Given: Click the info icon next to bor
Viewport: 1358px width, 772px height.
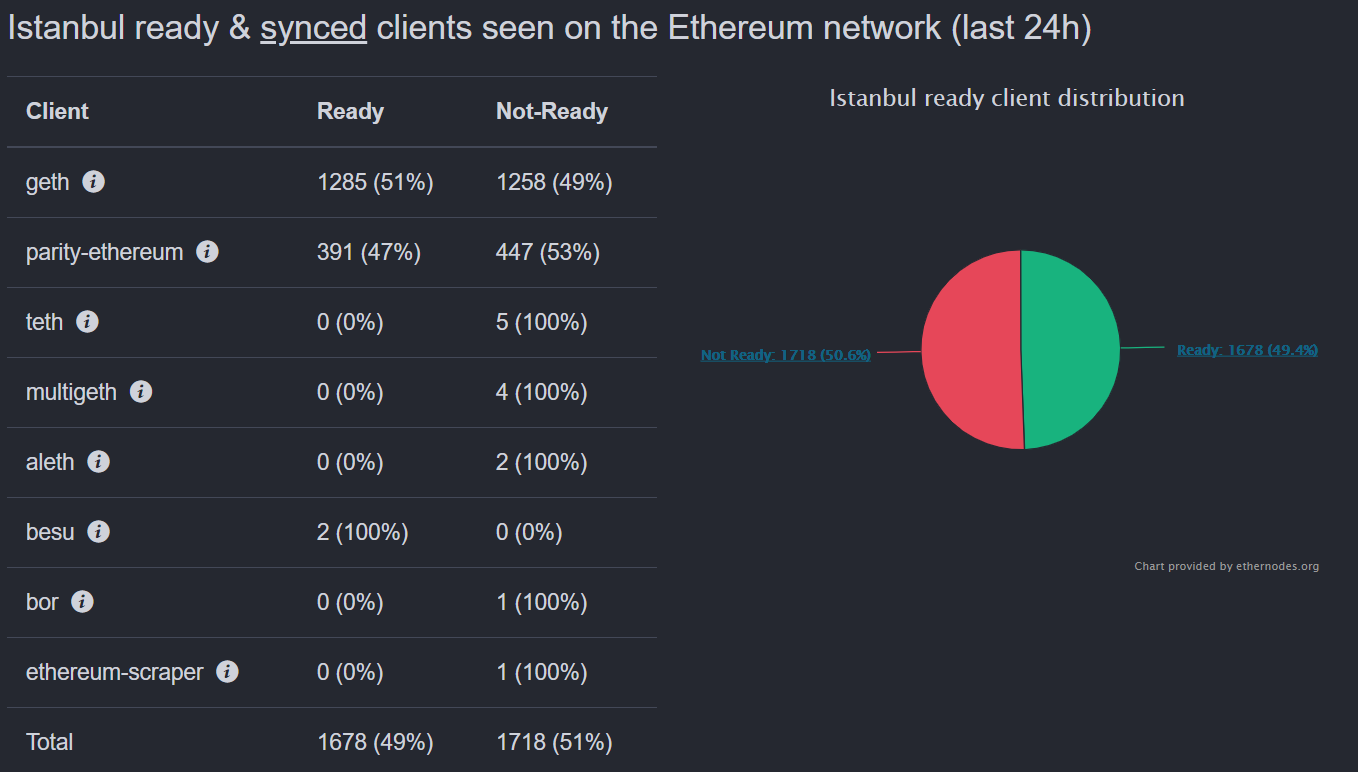Looking at the screenshot, I should [x=83, y=602].
